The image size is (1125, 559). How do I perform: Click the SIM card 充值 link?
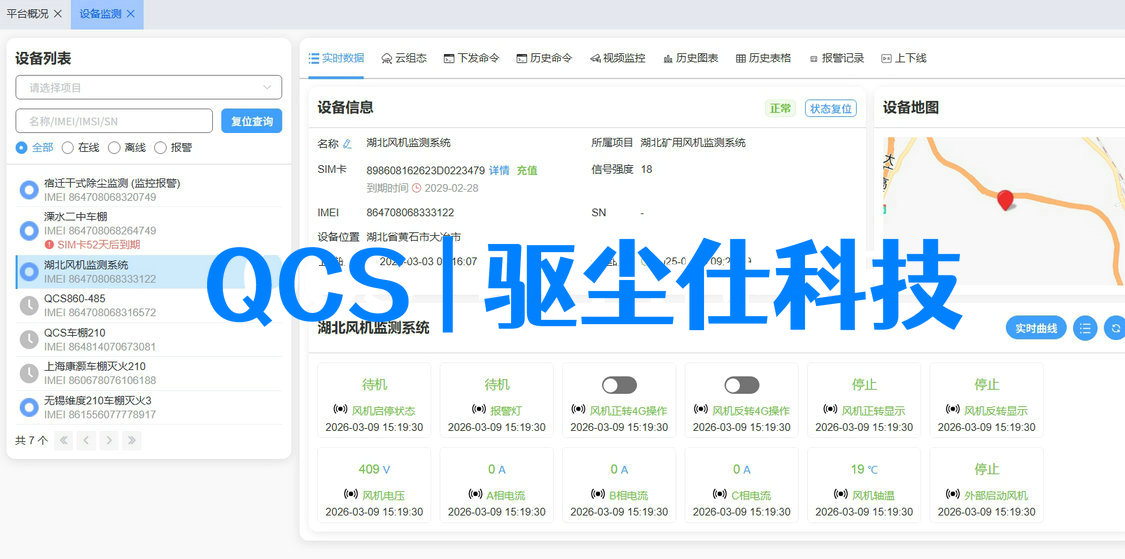point(527,170)
